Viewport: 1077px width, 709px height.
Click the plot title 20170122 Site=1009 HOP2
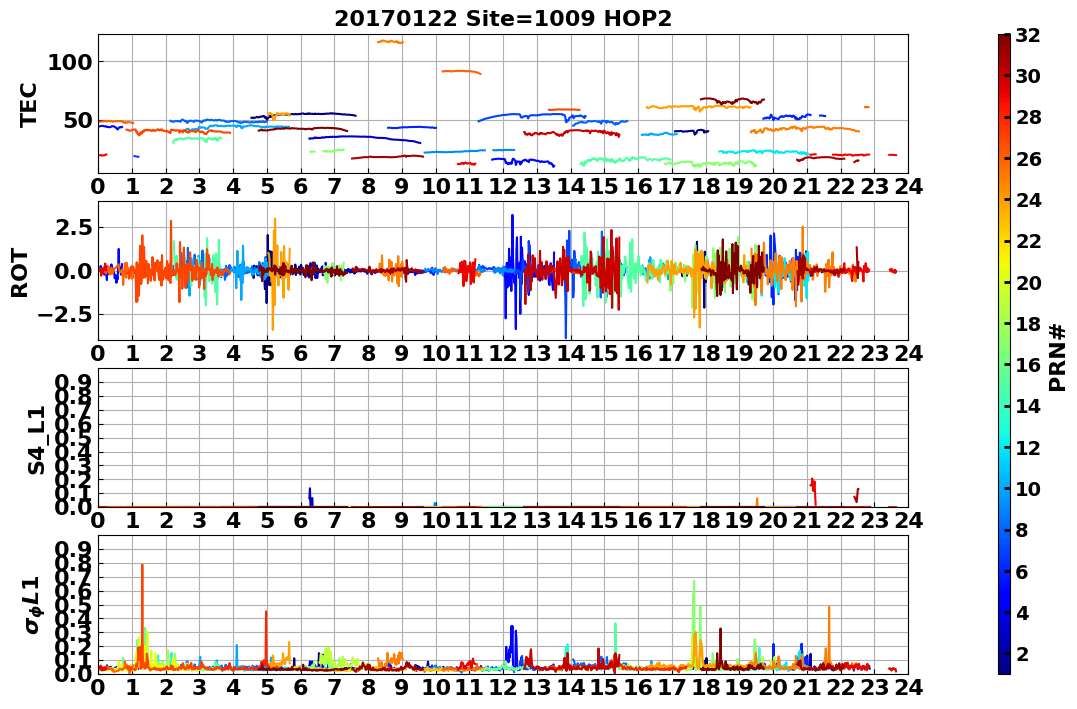(x=503, y=18)
